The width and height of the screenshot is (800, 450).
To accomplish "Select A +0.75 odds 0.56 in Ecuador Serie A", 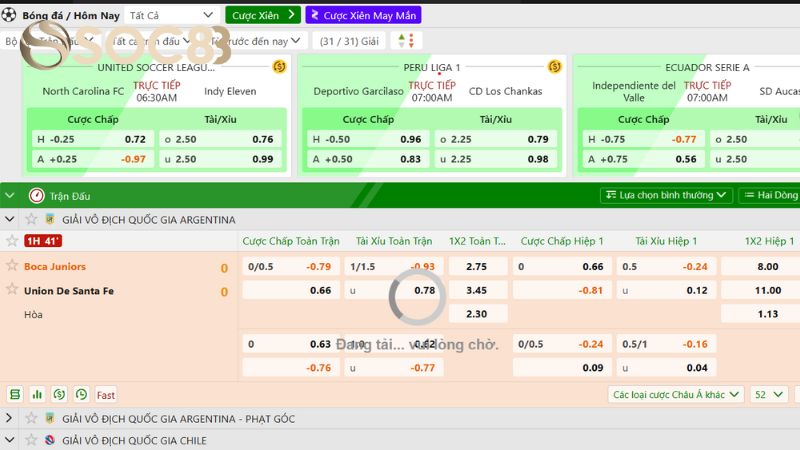I will click(x=644, y=159).
